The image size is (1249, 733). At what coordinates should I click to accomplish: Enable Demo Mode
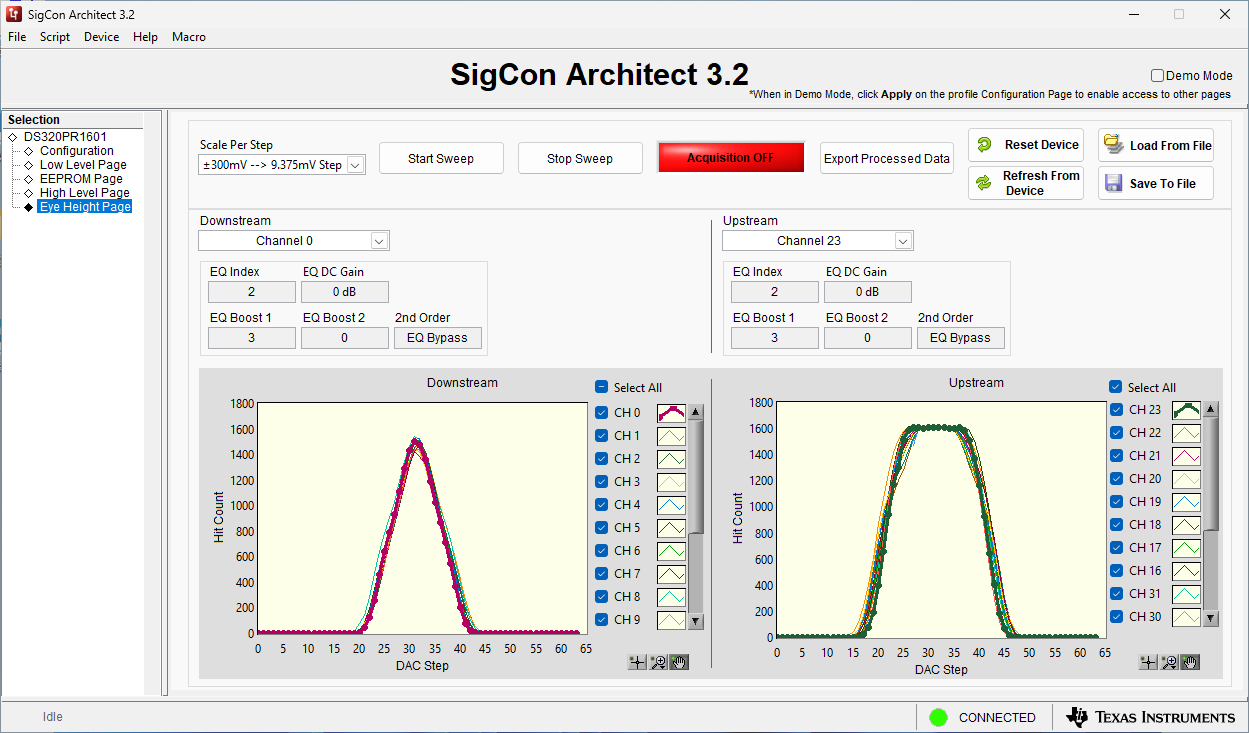(x=1156, y=75)
